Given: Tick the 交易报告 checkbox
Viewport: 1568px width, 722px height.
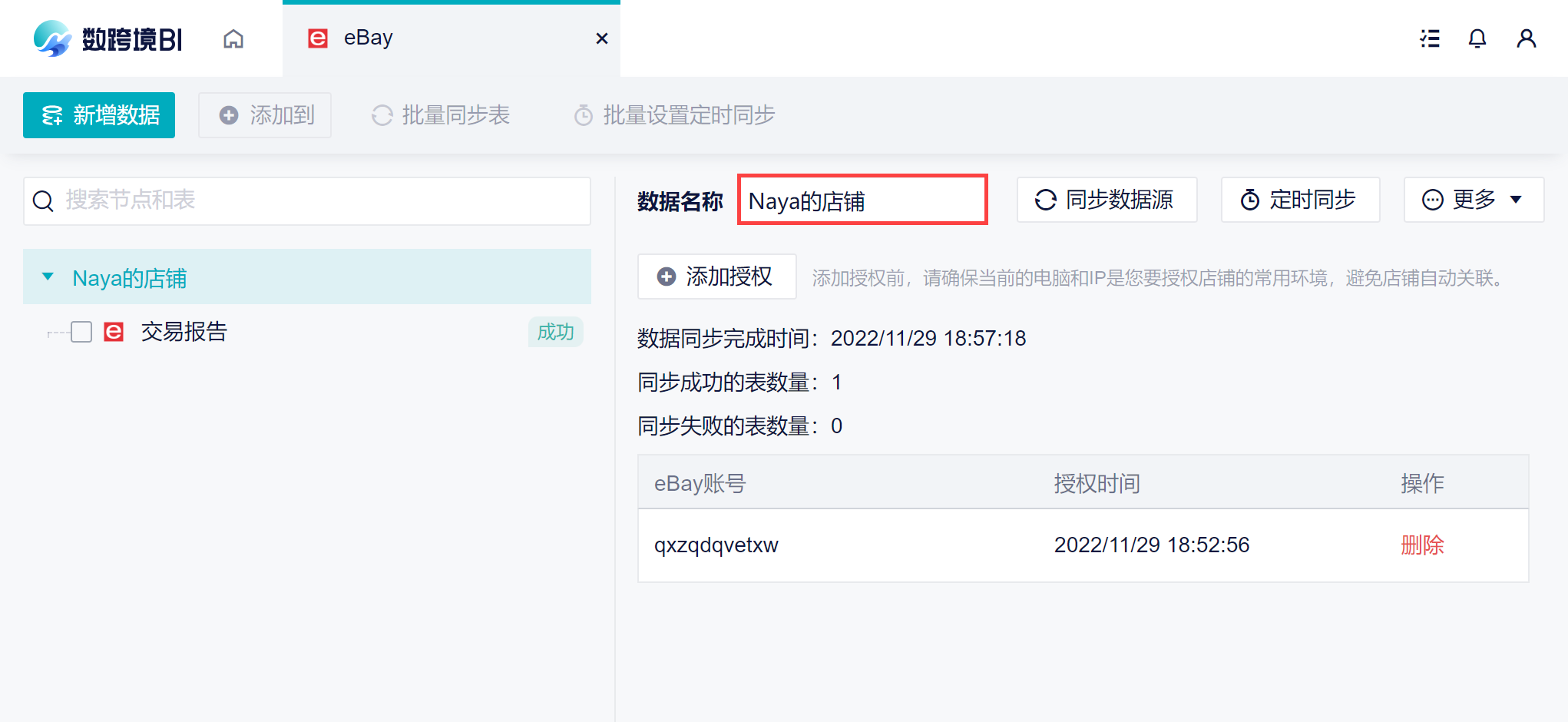Looking at the screenshot, I should 81,332.
